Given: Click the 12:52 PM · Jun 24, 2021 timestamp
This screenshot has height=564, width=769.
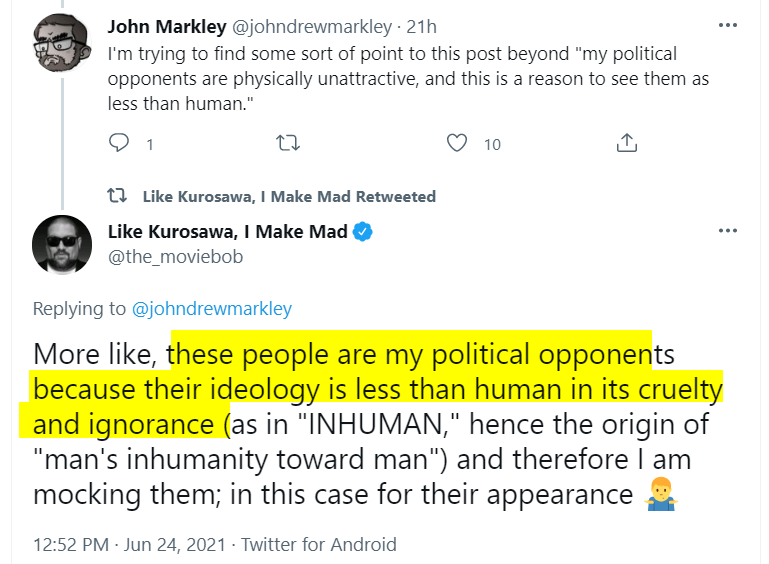Looking at the screenshot, I should click(x=129, y=544).
